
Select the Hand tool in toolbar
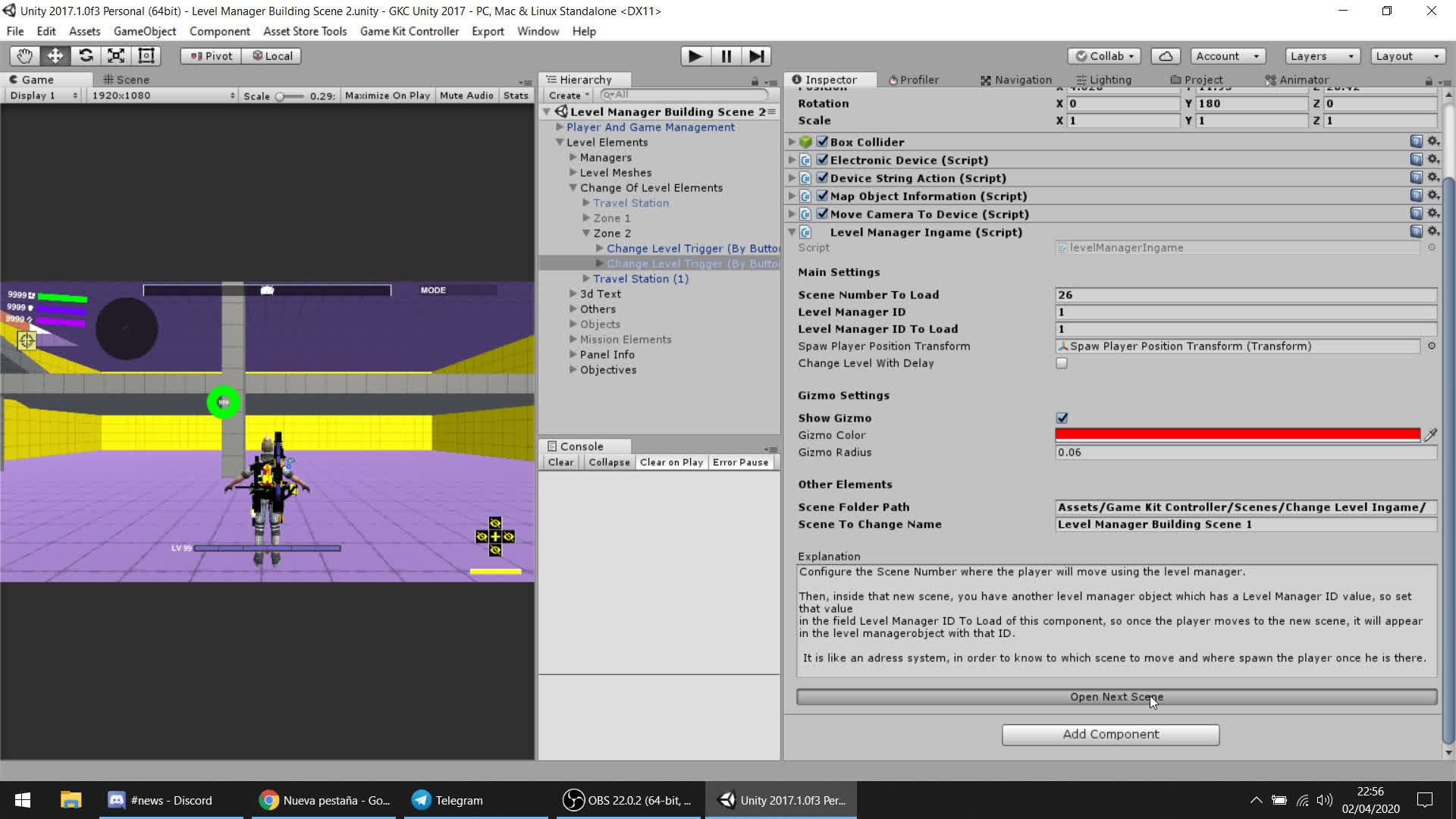(24, 55)
